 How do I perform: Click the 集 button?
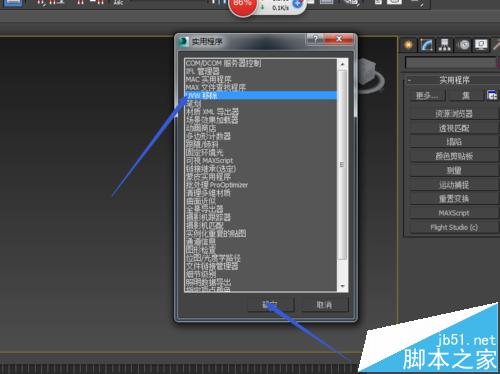tap(466, 96)
